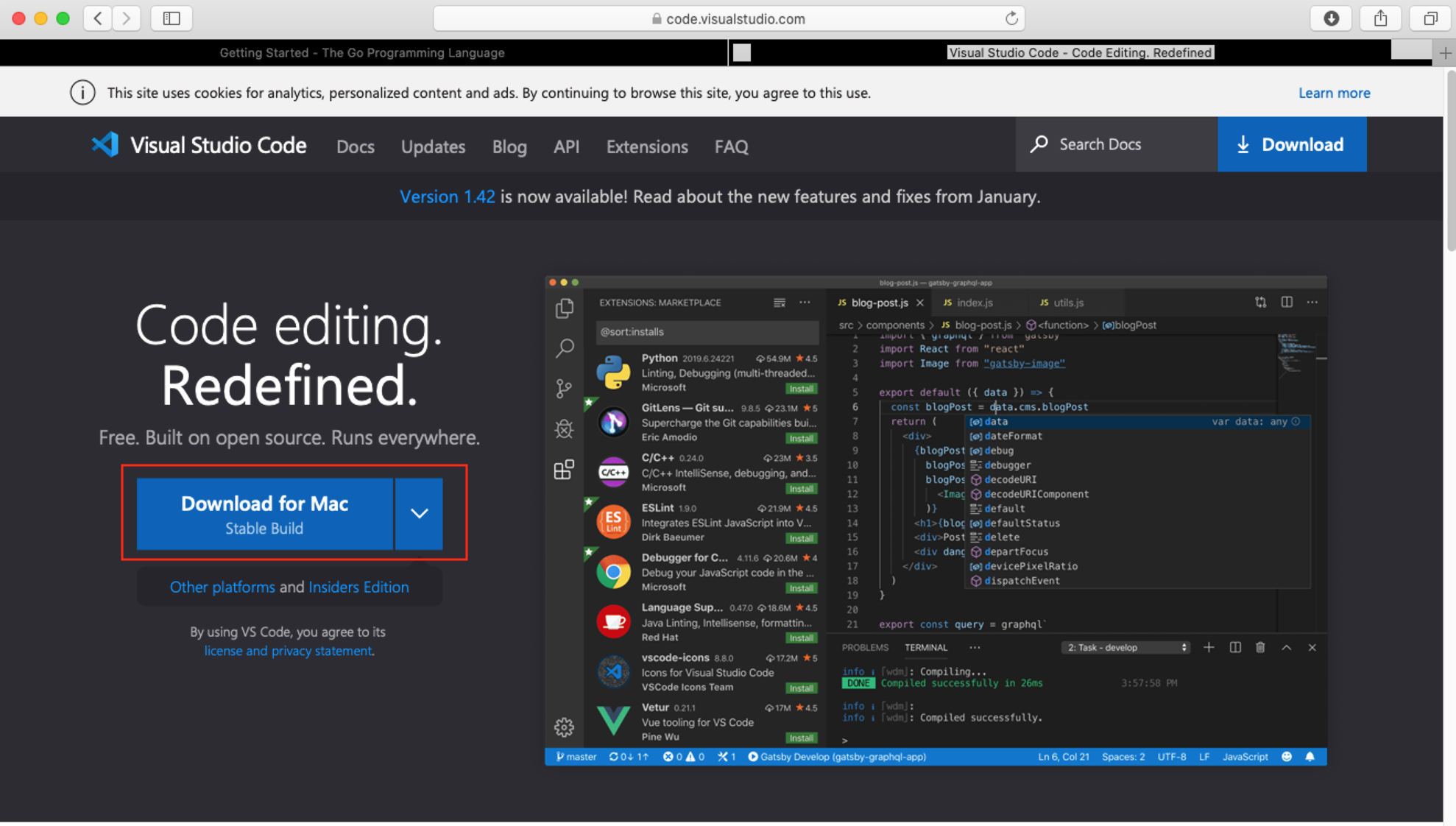
Task: Open the FAQ nav link
Action: coord(731,147)
